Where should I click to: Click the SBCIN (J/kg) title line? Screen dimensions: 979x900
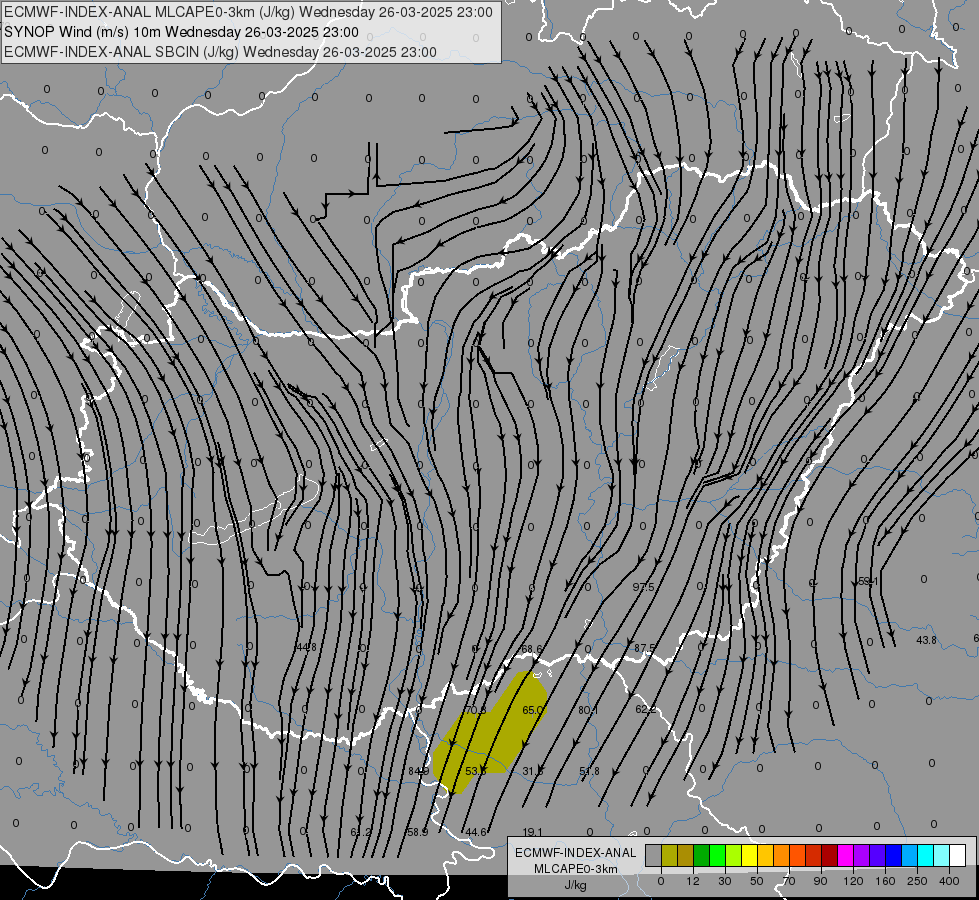pos(220,52)
